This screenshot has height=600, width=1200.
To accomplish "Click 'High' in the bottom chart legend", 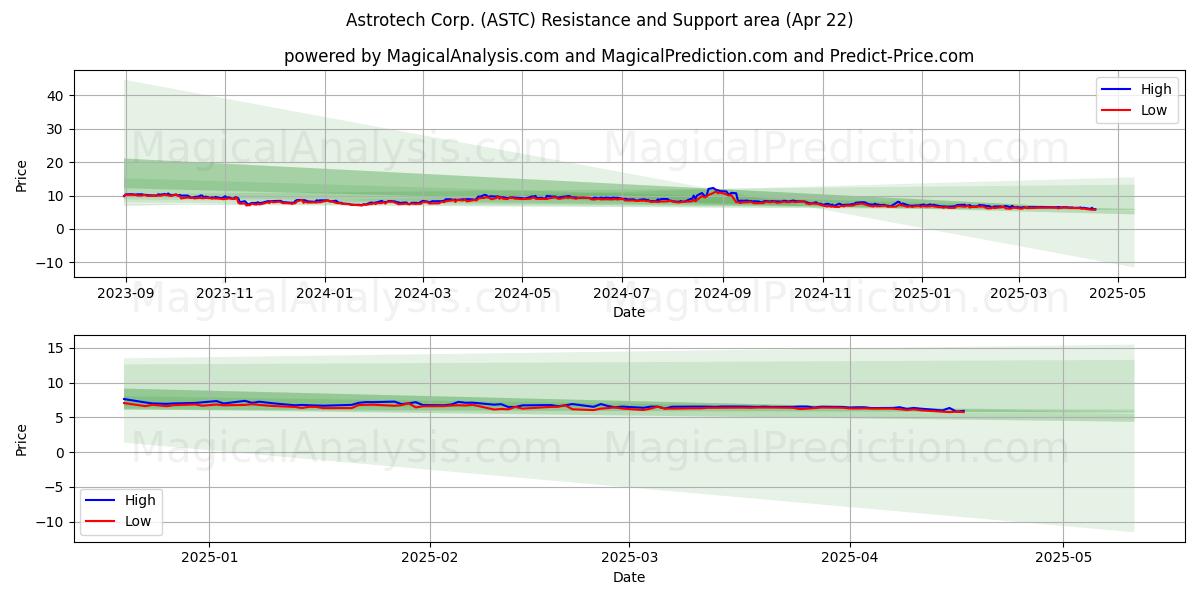I will (x=140, y=500).
